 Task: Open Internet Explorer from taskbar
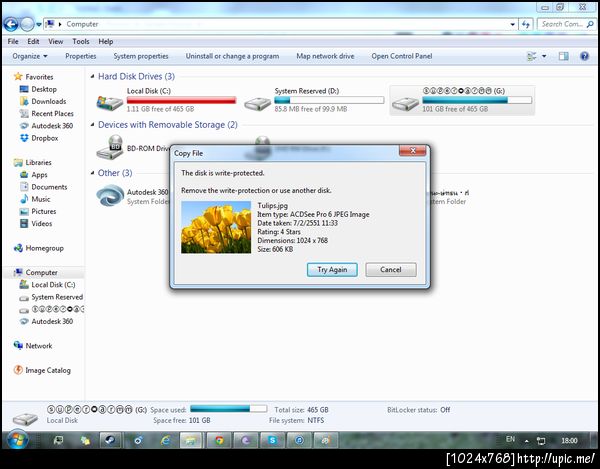[165, 440]
